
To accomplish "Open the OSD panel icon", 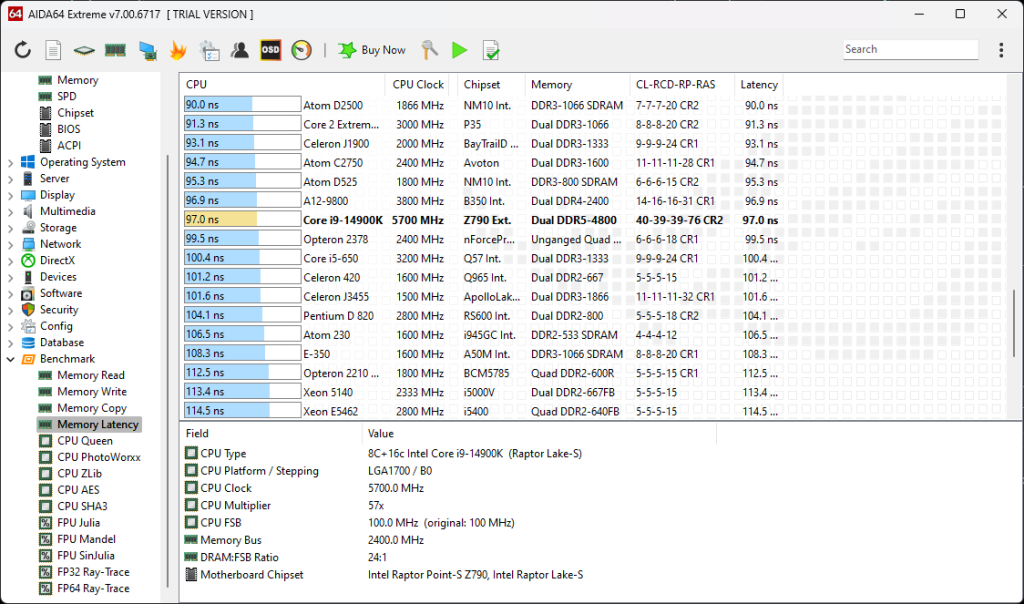I will click(270, 50).
